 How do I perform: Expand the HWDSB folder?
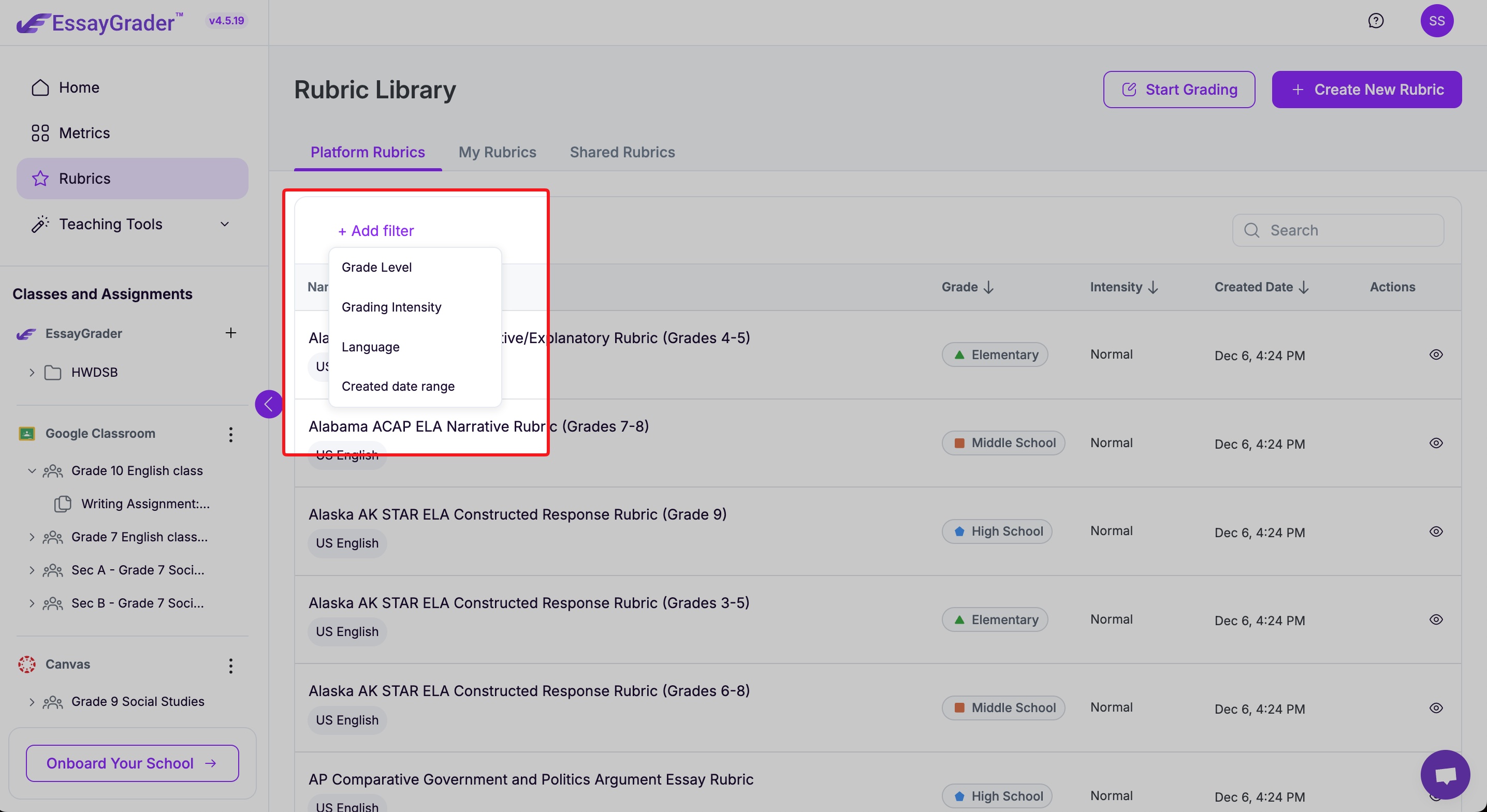32,372
